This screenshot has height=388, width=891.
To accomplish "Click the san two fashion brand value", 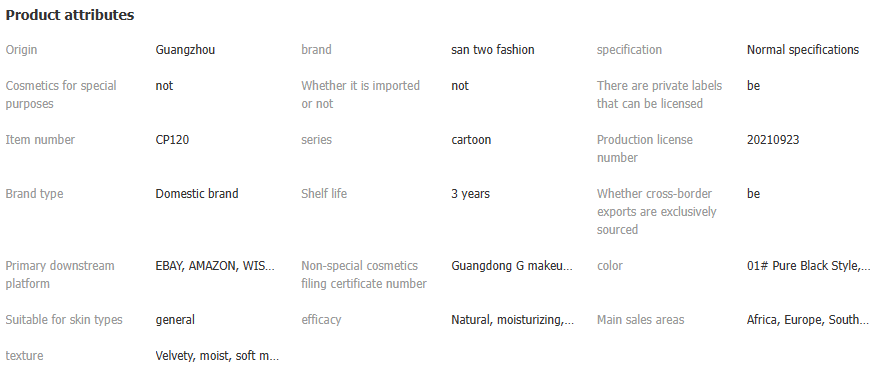I will click(493, 50).
